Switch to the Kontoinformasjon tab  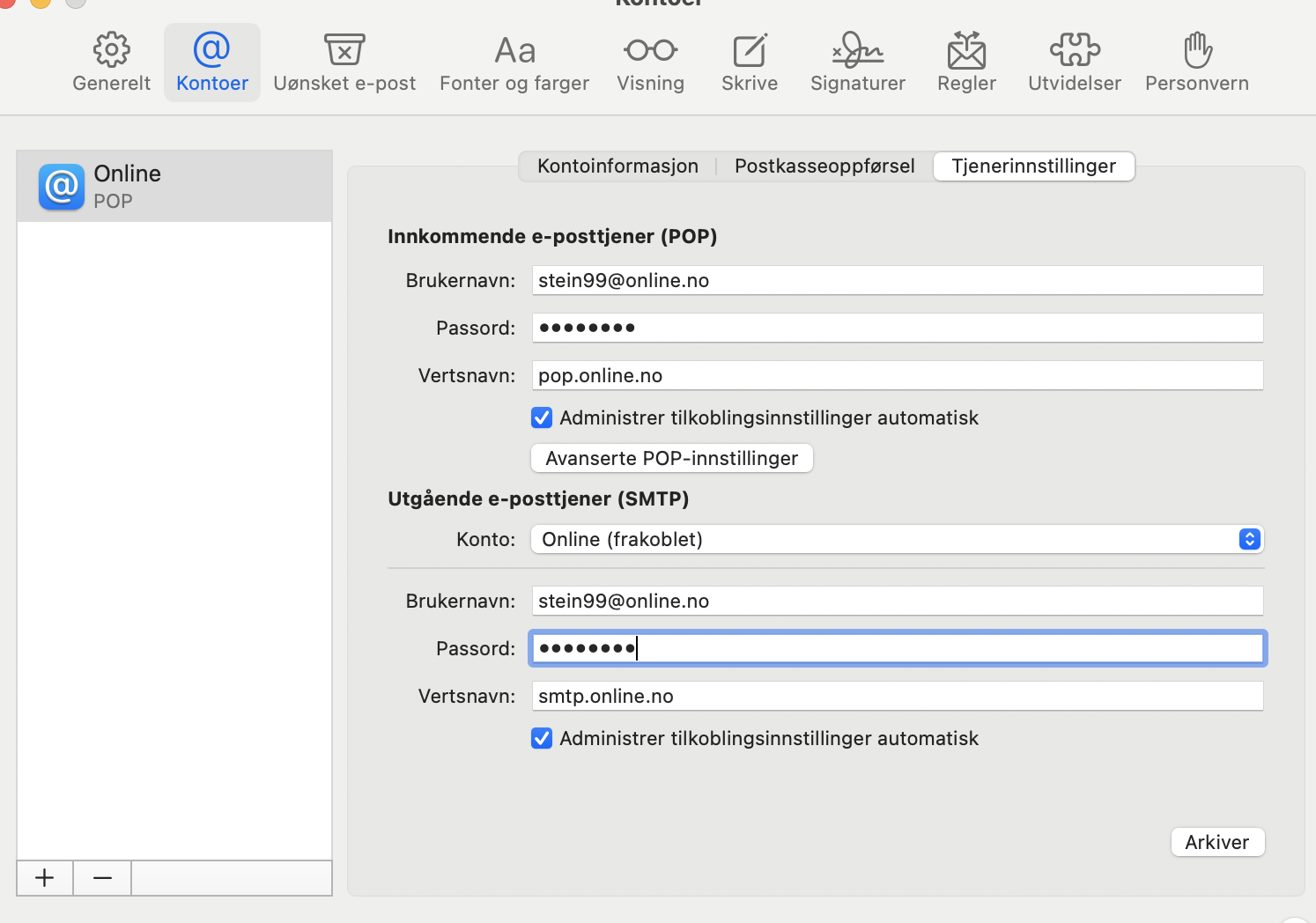coord(617,166)
